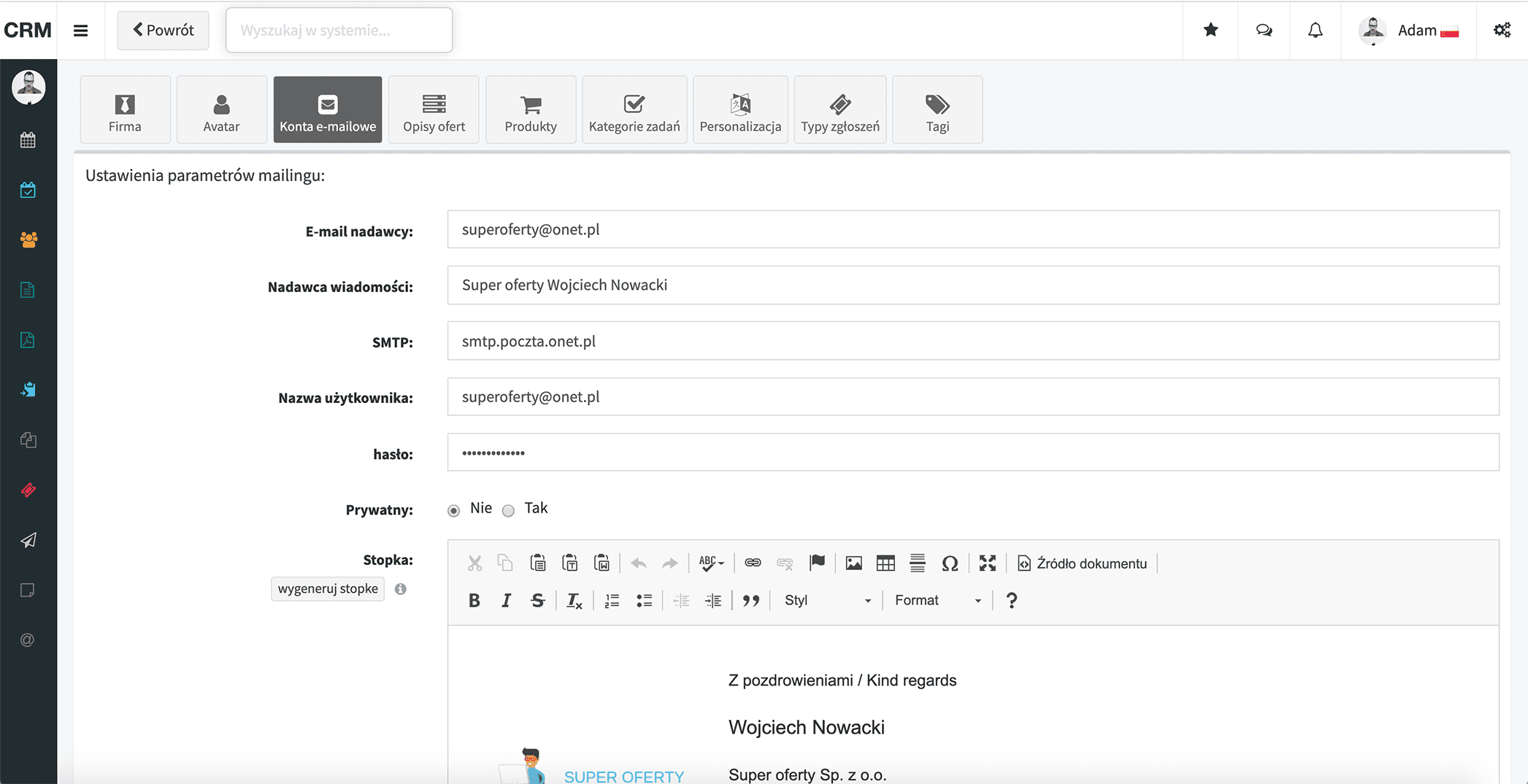Apply strikethrough formatting
This screenshot has width=1533, height=784.
tap(538, 600)
